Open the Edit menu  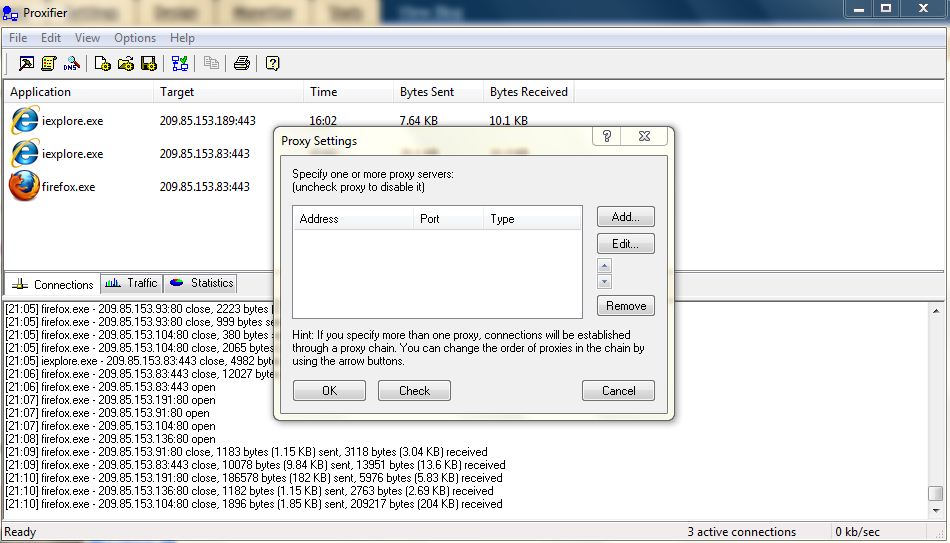tap(51, 38)
